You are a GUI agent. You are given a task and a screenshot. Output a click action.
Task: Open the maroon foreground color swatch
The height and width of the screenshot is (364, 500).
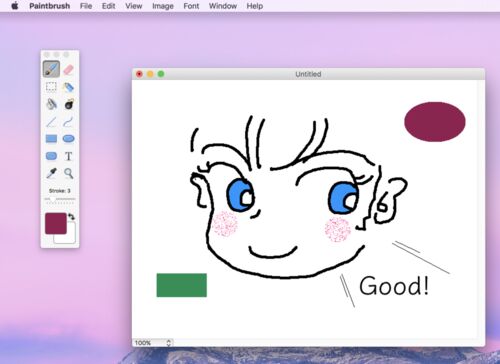[56, 223]
